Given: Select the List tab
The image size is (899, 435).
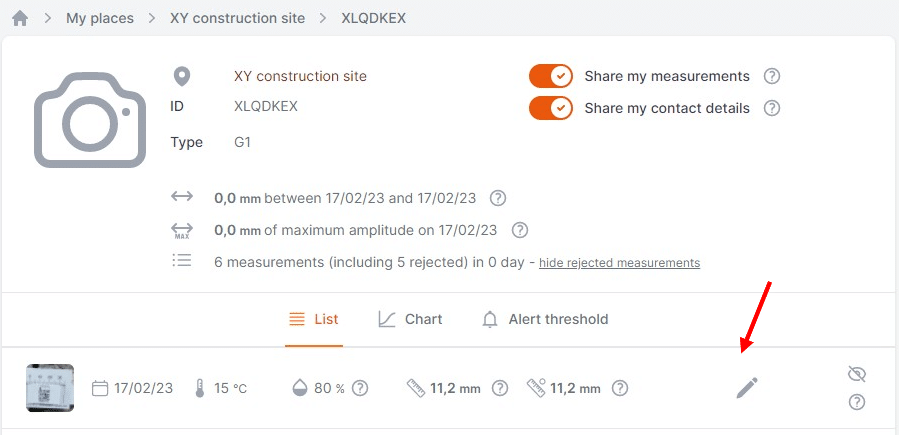Looking at the screenshot, I should (x=314, y=319).
